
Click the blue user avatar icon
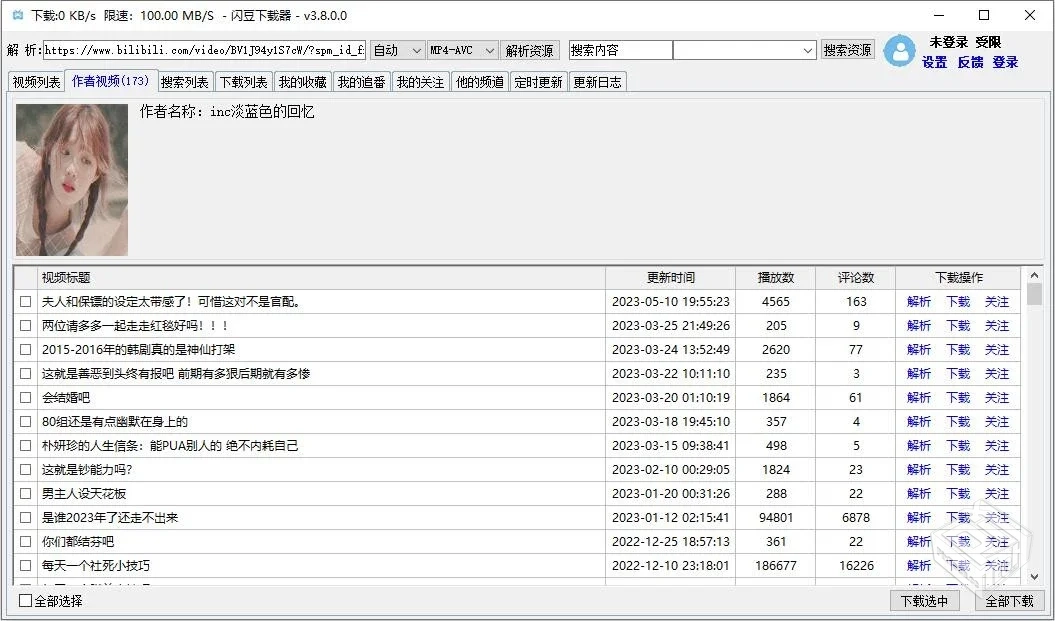click(x=899, y=53)
